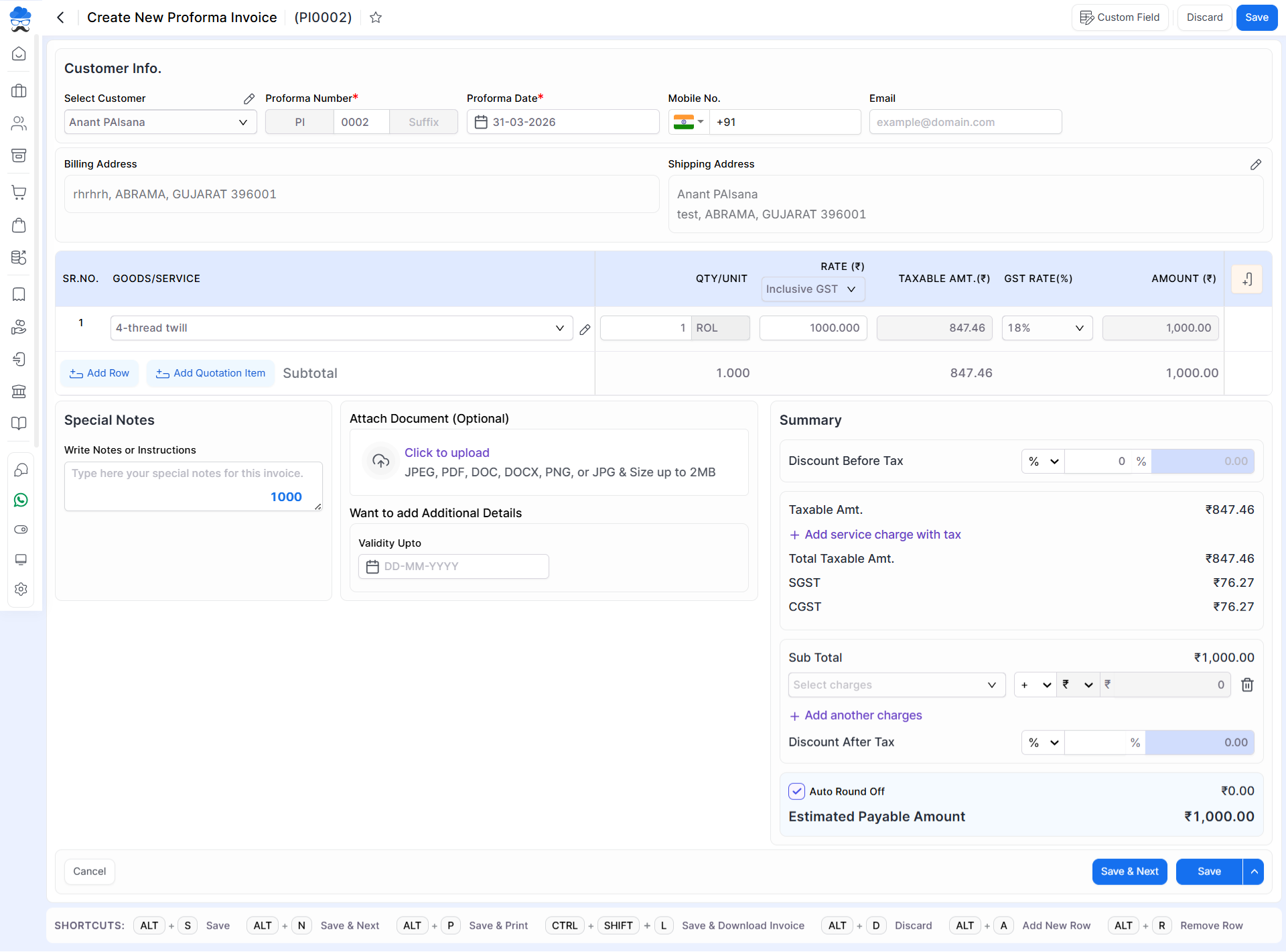
Task: Open WhatsApp from the sidebar
Action: (21, 500)
